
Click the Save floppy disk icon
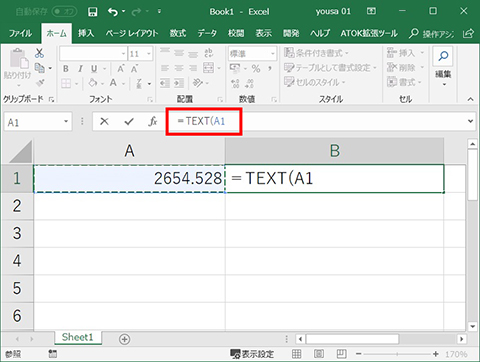[92, 12]
